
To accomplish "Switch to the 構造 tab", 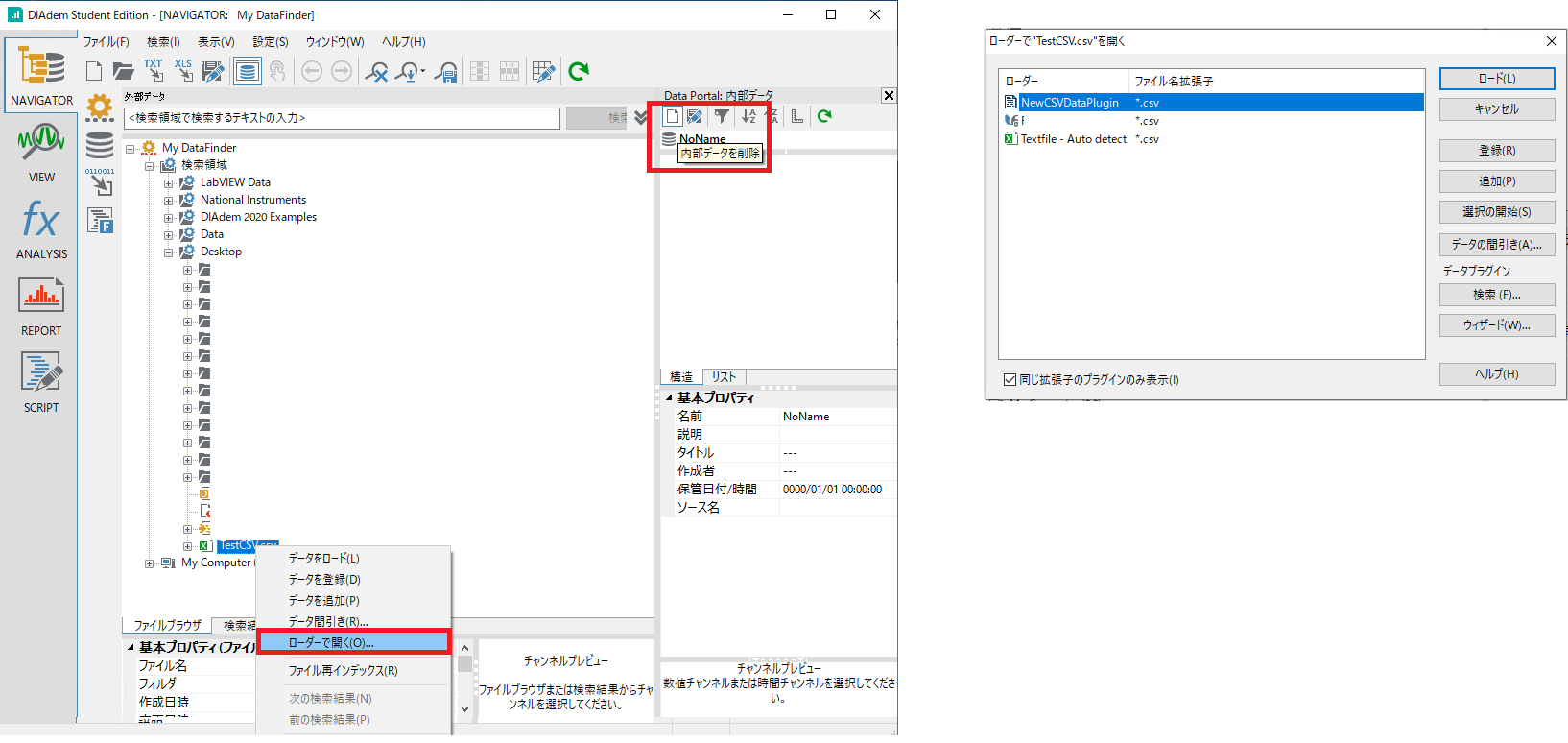I will pos(681,377).
